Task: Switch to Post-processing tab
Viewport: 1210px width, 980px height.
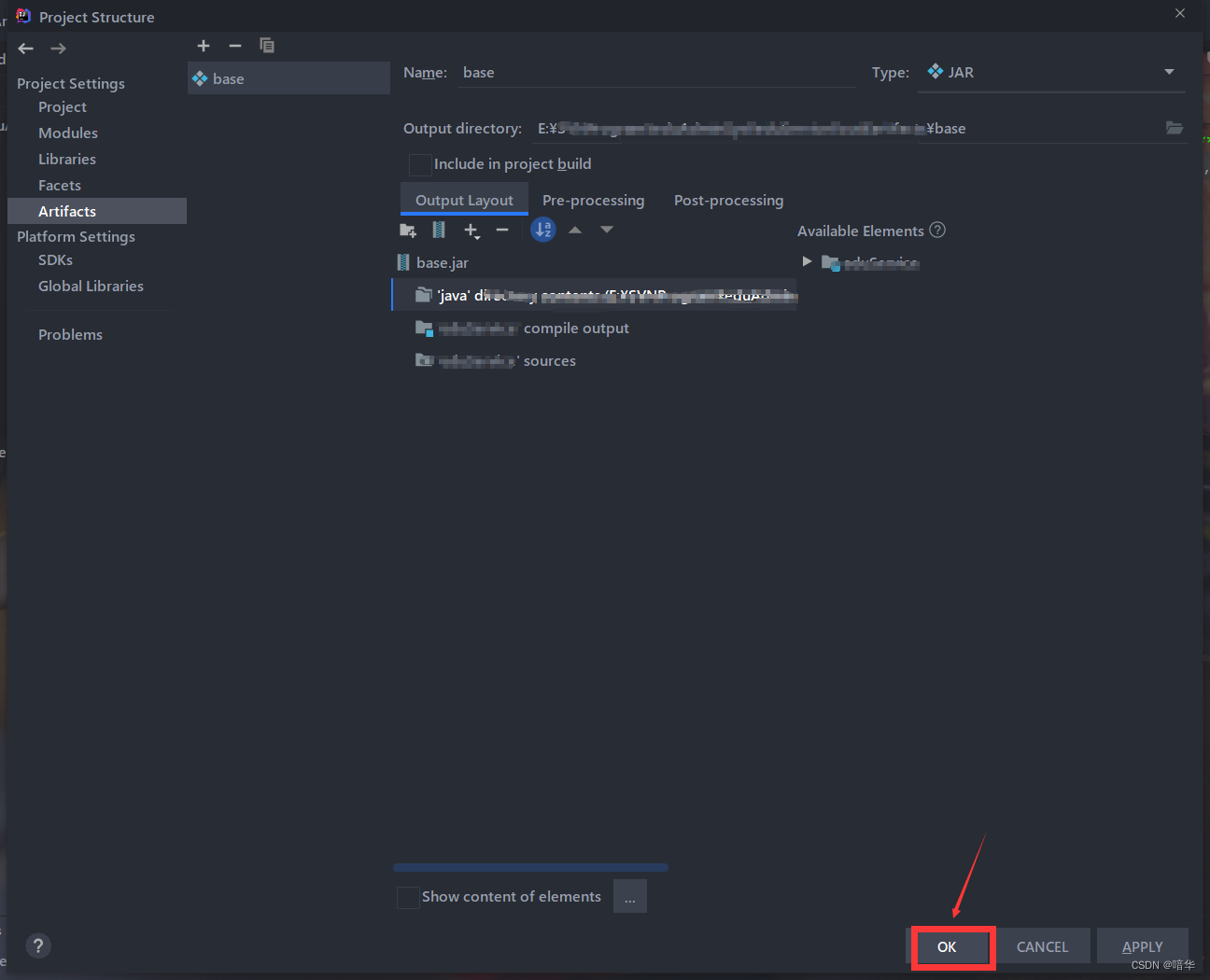Action: point(728,201)
